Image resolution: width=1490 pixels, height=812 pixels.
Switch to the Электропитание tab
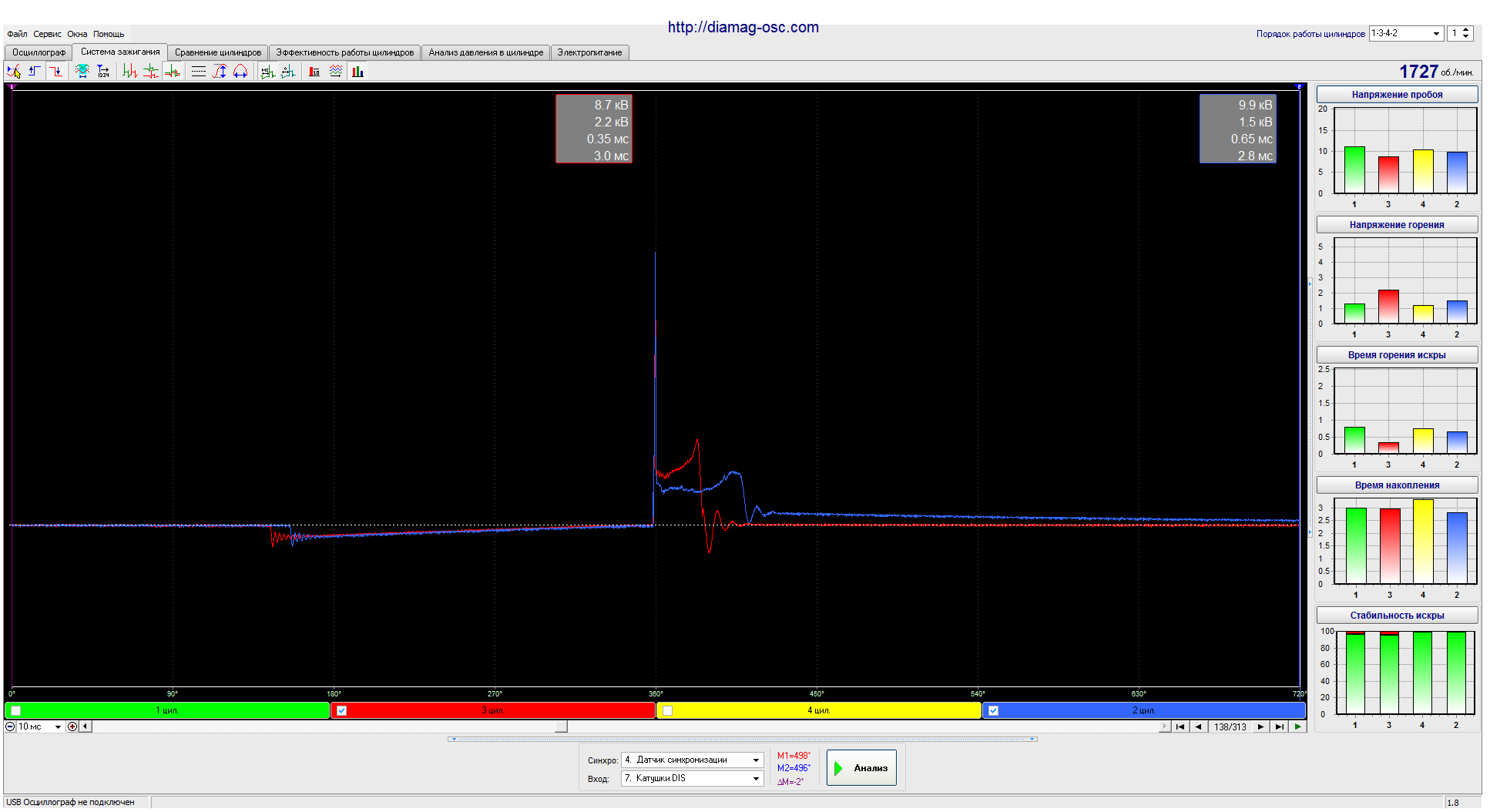[589, 52]
